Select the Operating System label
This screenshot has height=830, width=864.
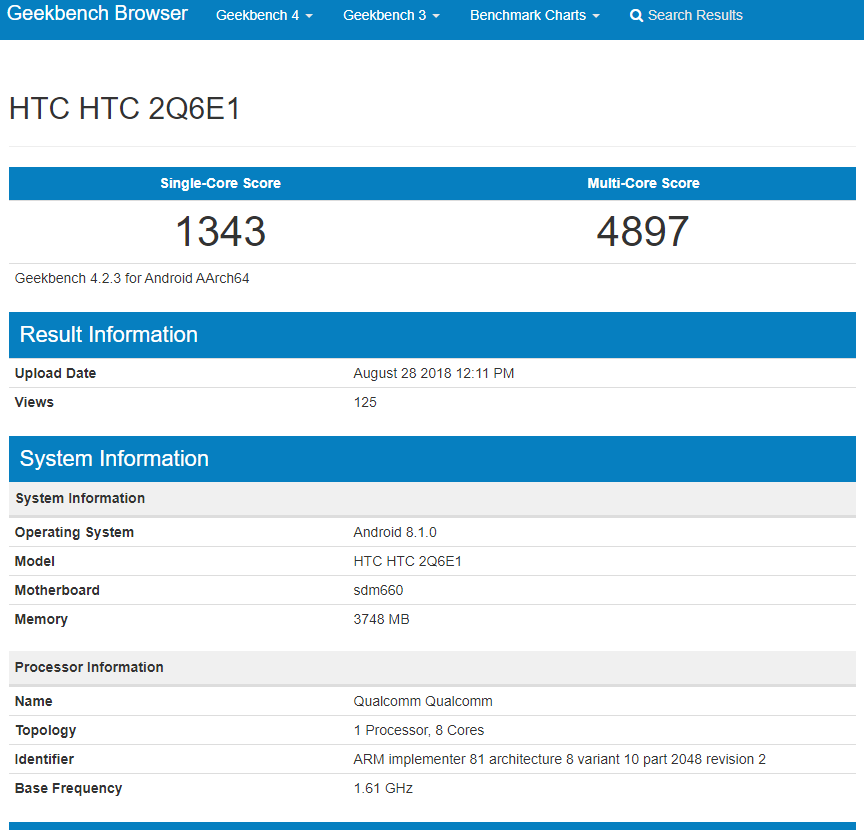click(74, 532)
